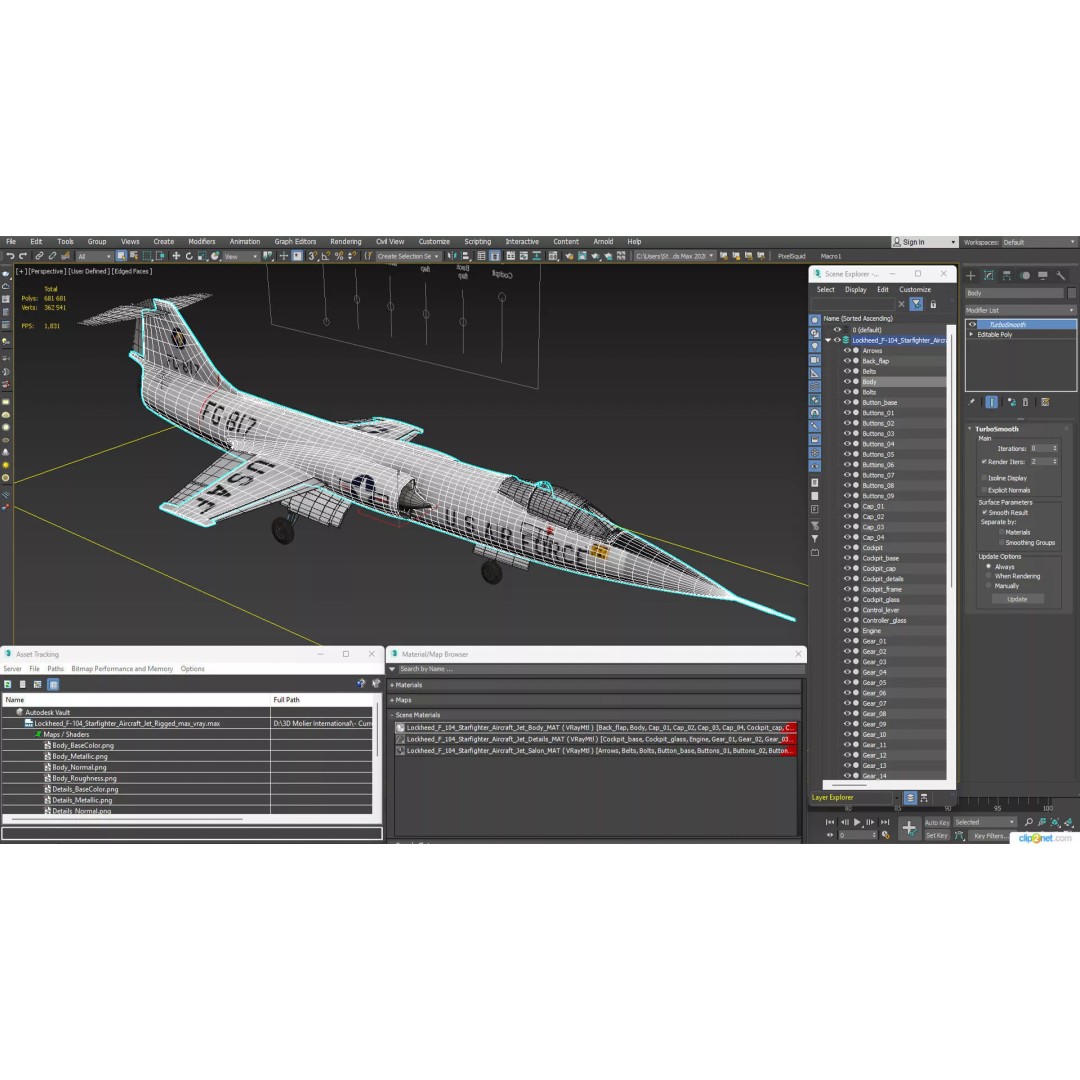
Task: Open the Create Selection Set dropdown
Action: pos(408,256)
